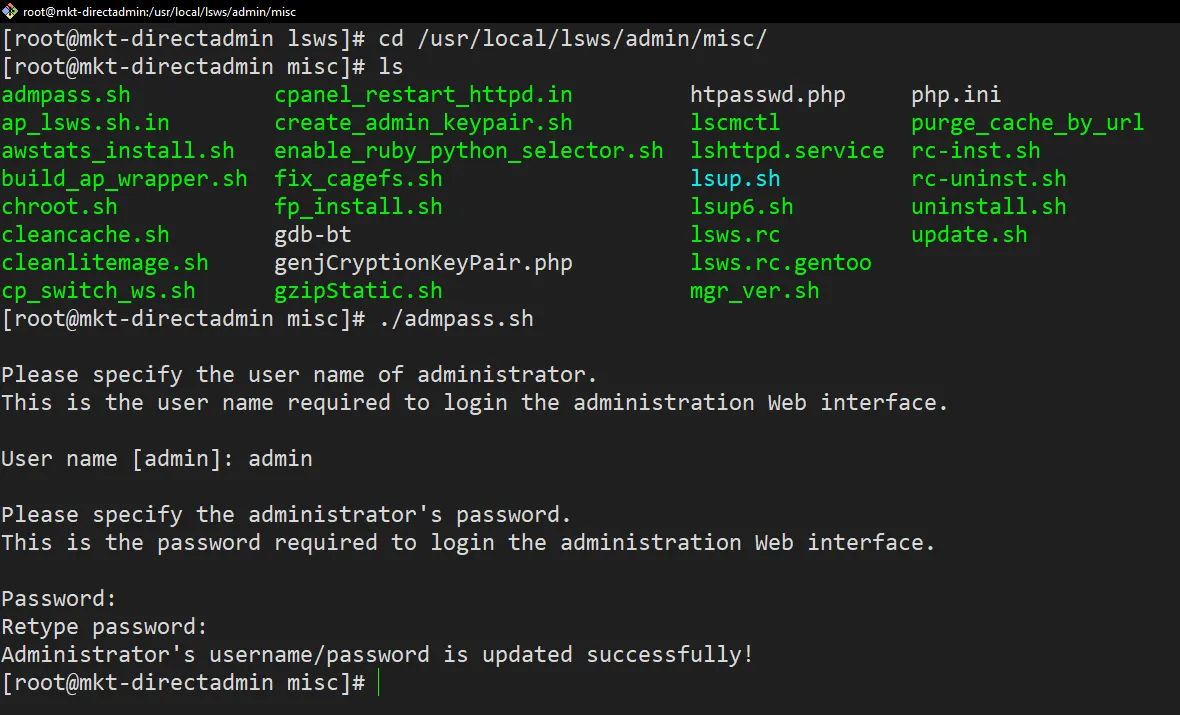The image size is (1180, 715).
Task: Click the purge_cache_by_url entry
Action: [1027, 123]
